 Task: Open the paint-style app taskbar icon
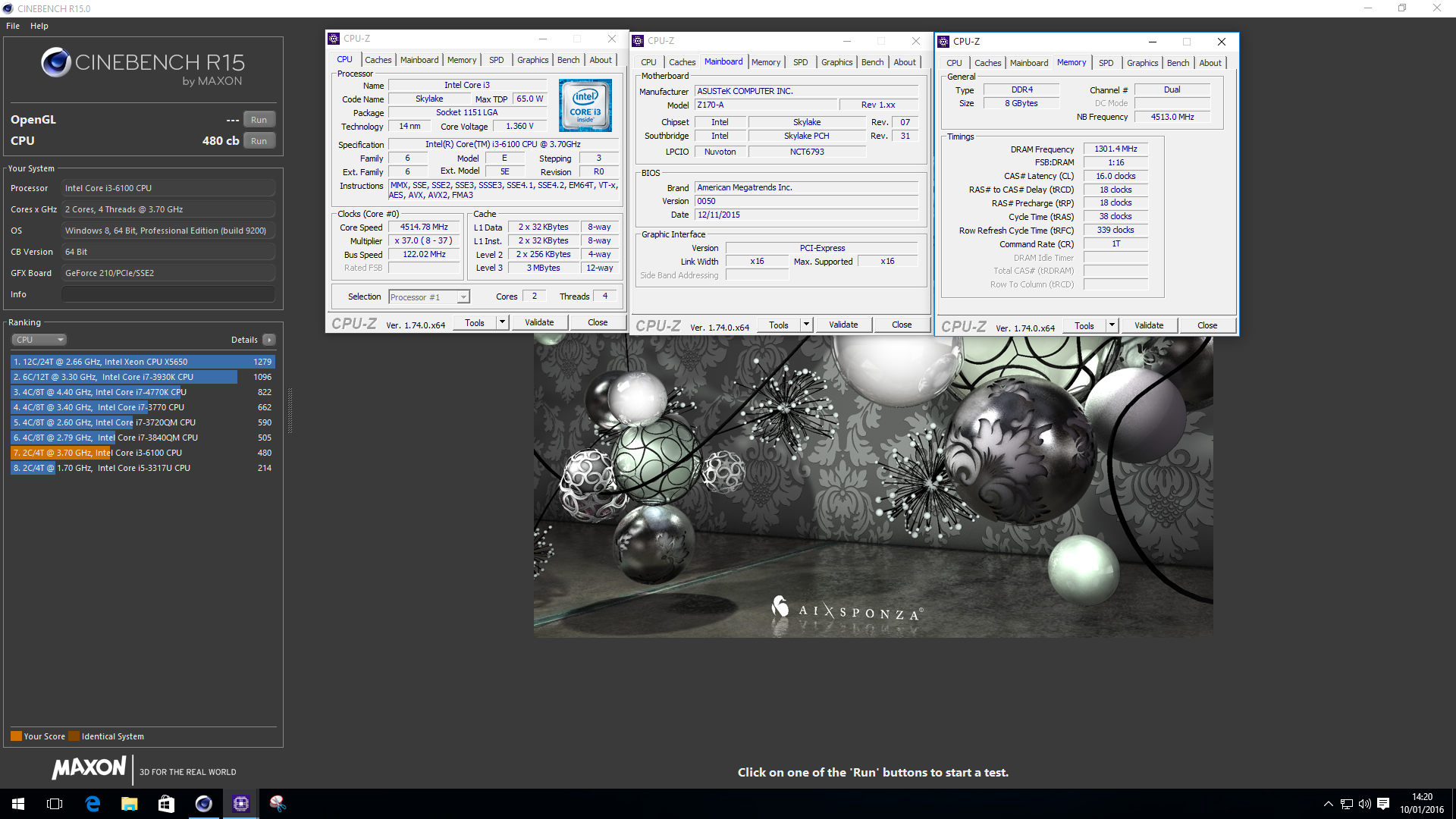pyautogui.click(x=278, y=804)
